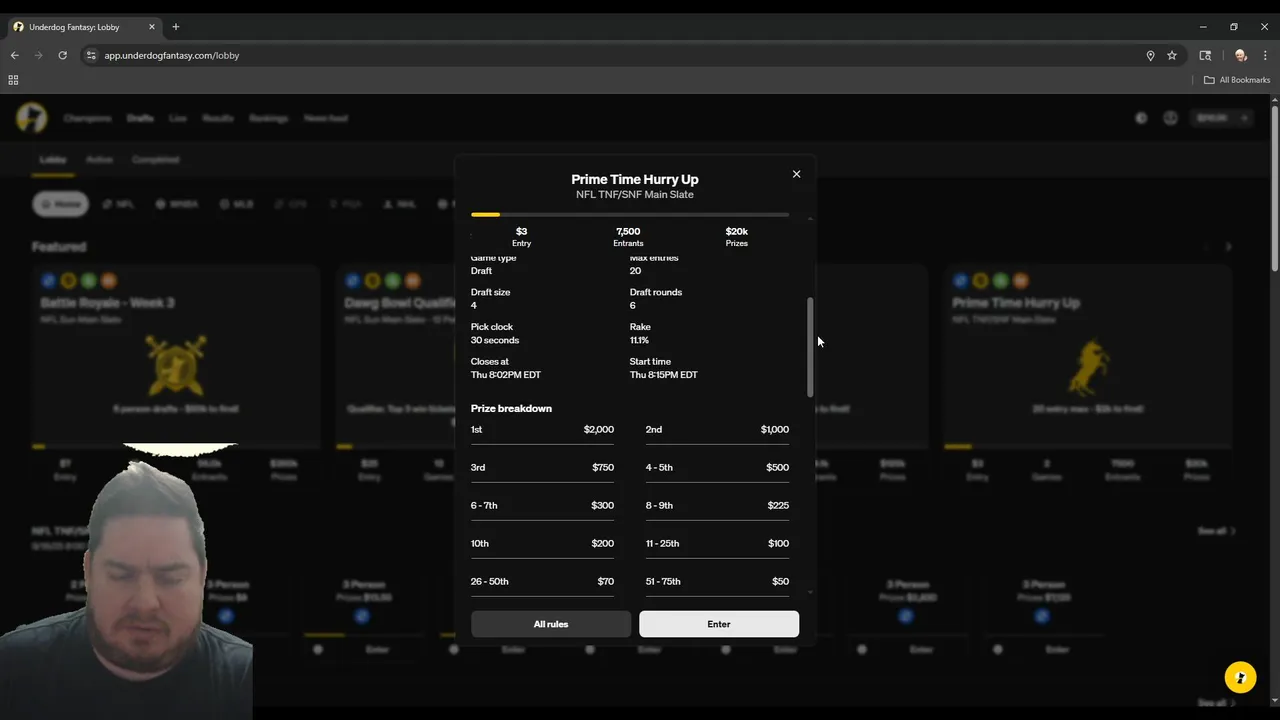This screenshot has height=720, width=1280.
Task: Open Live in the top navigation
Action: 178,118
